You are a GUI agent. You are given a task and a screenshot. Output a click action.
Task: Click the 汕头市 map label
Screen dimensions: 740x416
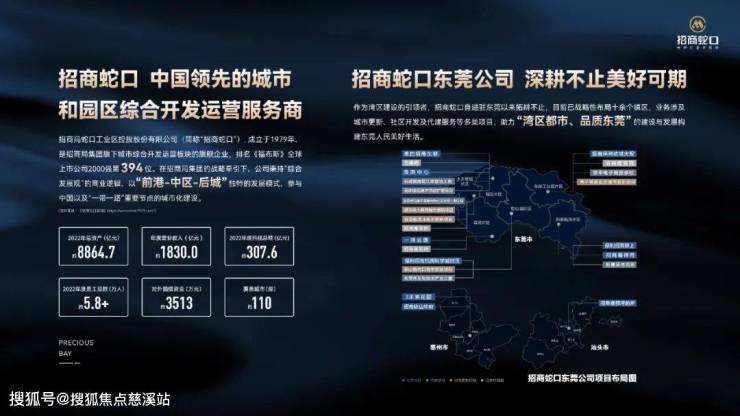coord(599,347)
